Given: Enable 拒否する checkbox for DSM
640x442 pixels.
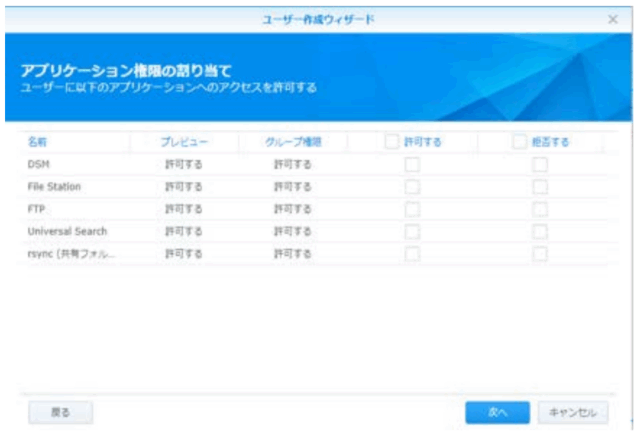Looking at the screenshot, I should pos(540,164).
